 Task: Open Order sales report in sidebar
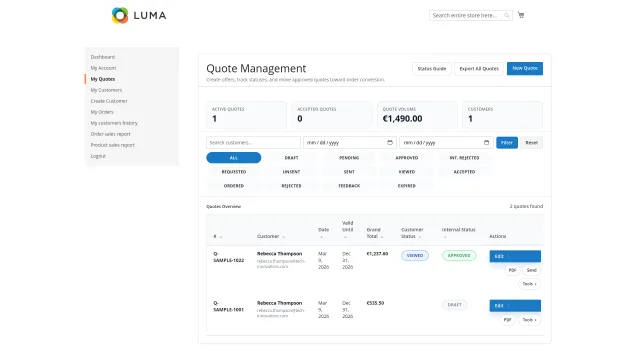pos(110,134)
